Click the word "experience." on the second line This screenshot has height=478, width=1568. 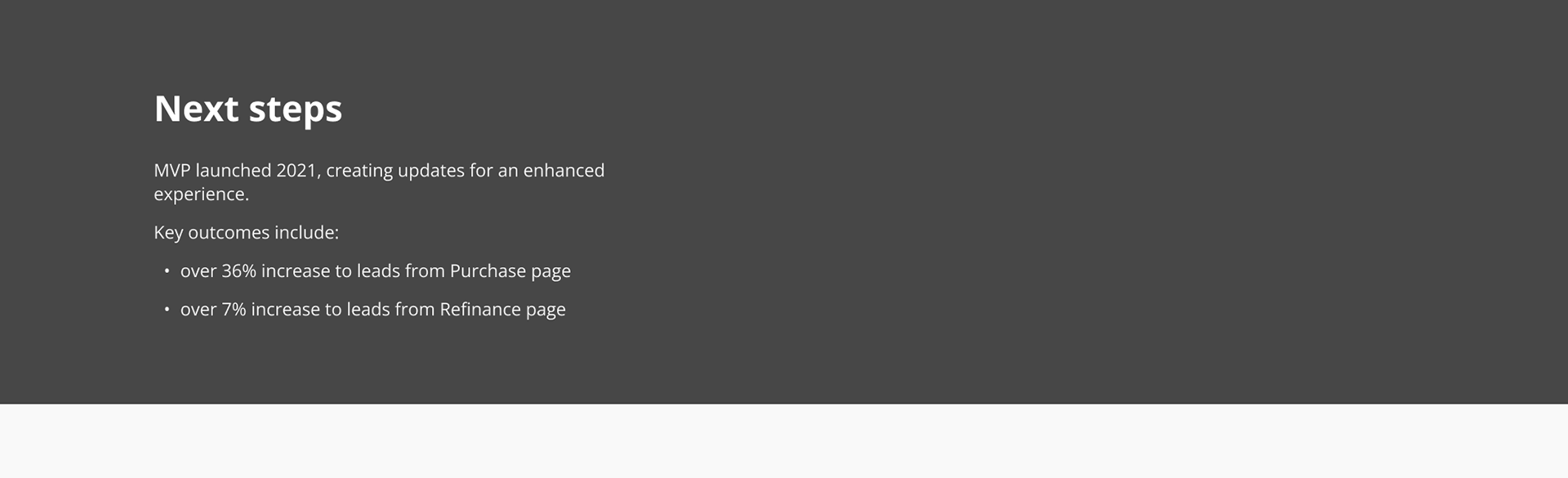201,194
